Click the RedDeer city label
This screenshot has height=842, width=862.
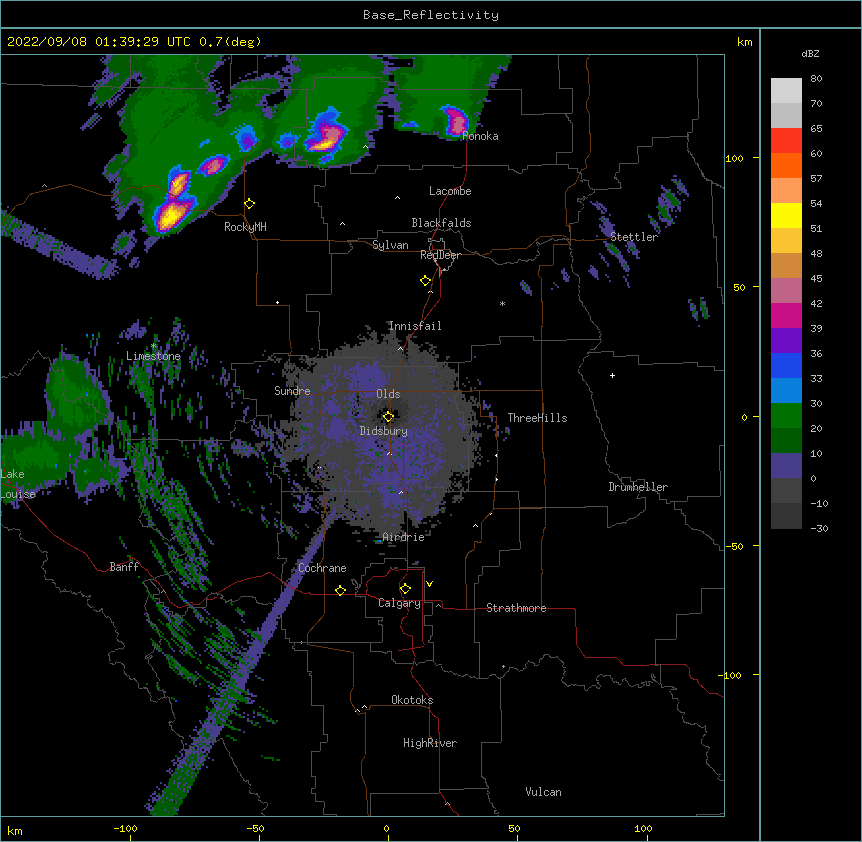440,255
